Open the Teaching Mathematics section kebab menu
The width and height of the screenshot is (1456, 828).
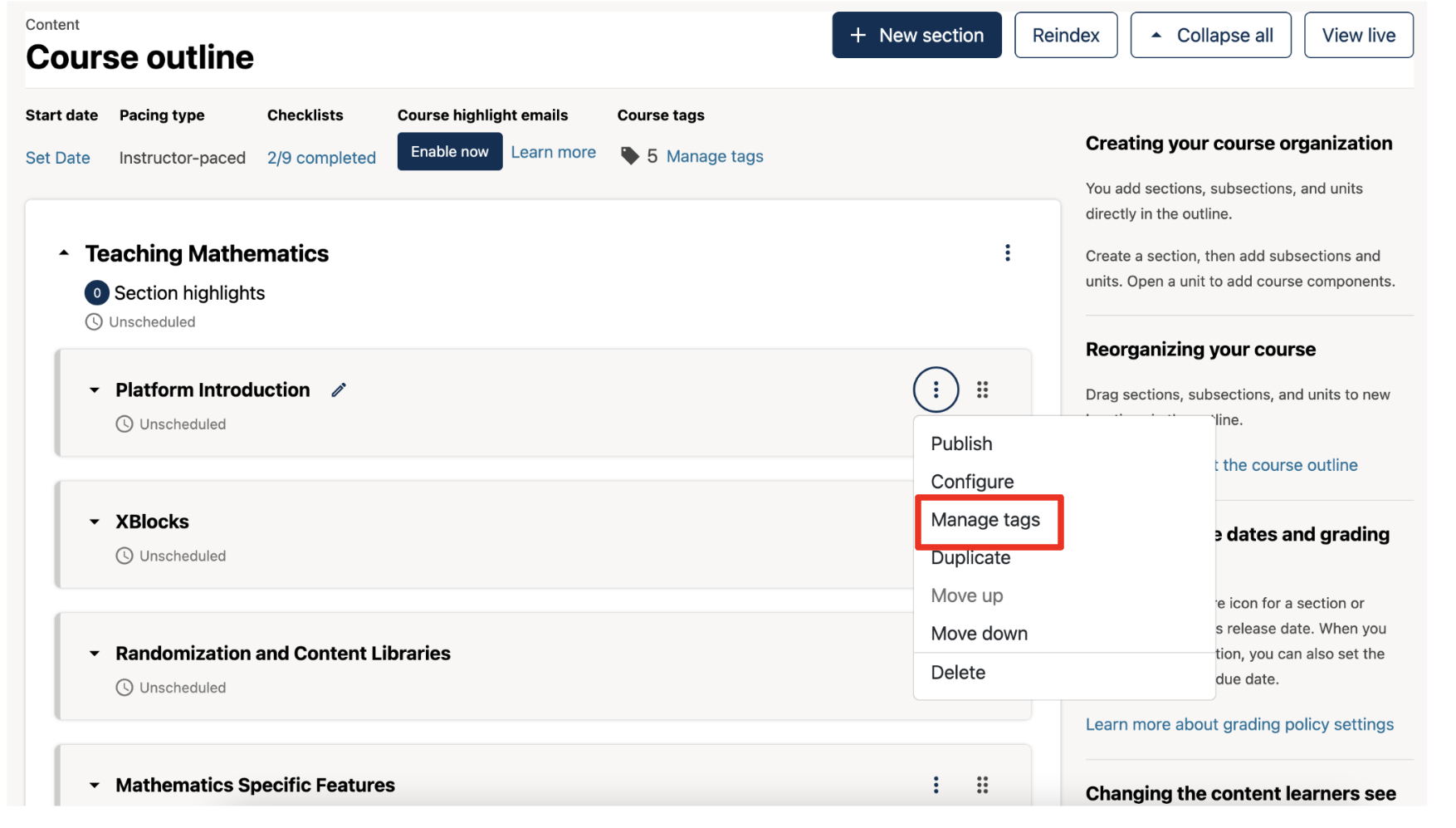[x=1007, y=253]
